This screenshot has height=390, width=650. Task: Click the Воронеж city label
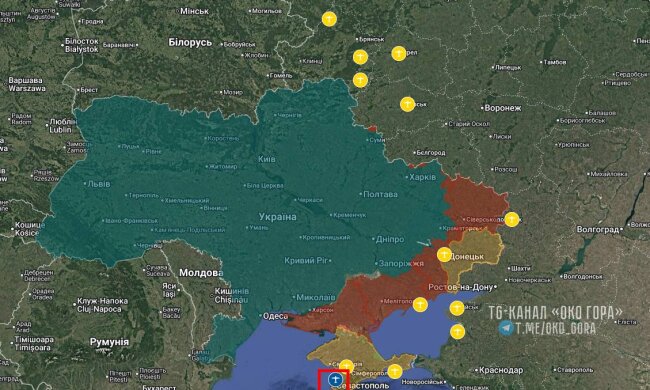pyautogui.click(x=502, y=108)
